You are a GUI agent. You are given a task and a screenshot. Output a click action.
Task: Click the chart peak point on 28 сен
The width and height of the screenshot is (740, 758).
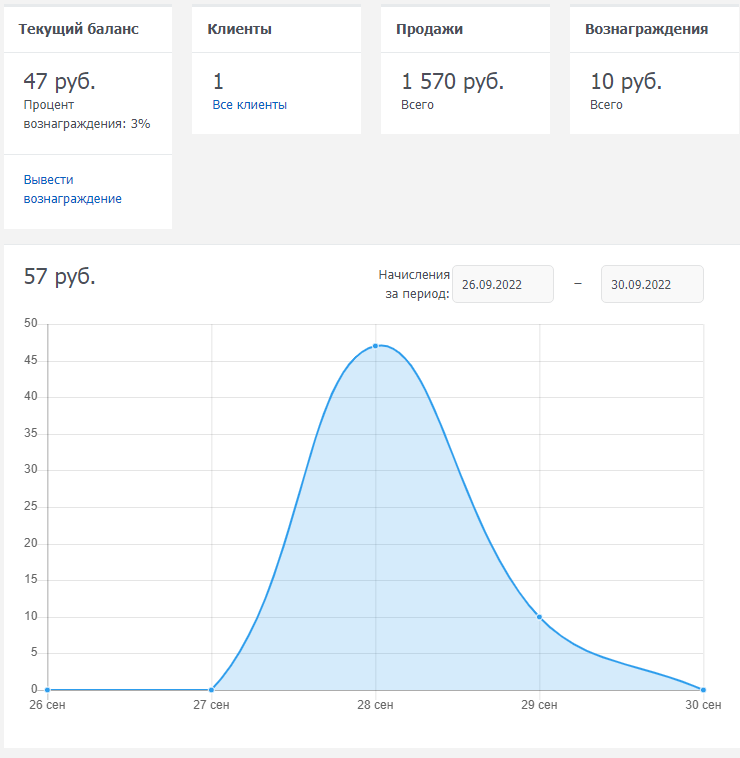tap(376, 346)
